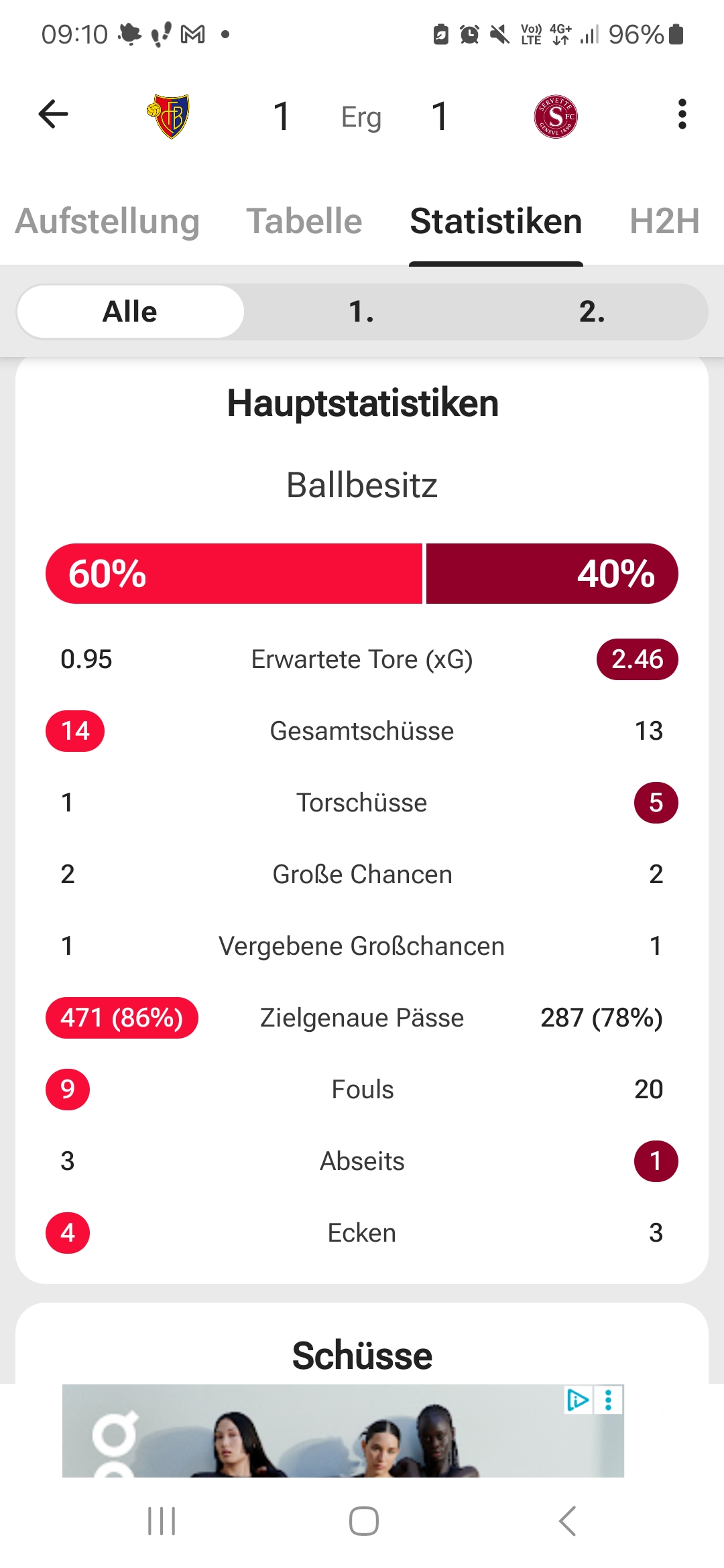Screen dimensions: 724x1568
Task: Open the Tabelle tab
Action: coord(304,221)
